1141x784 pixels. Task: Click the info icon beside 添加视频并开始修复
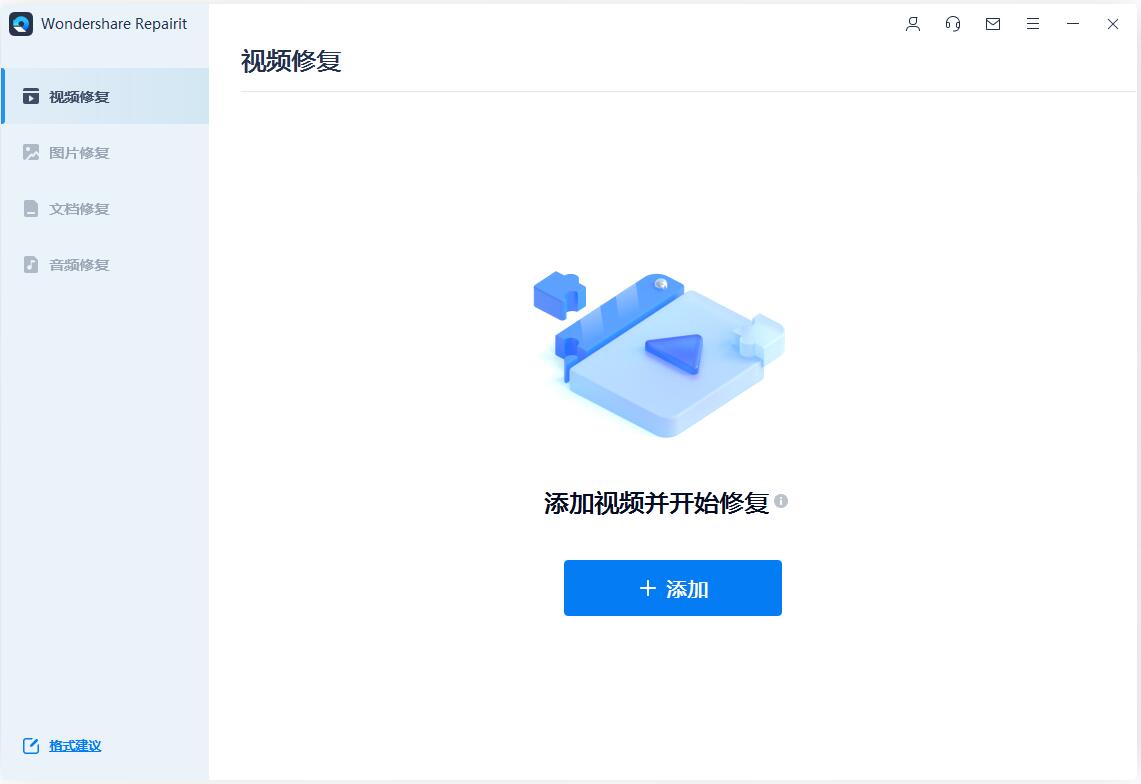781,501
